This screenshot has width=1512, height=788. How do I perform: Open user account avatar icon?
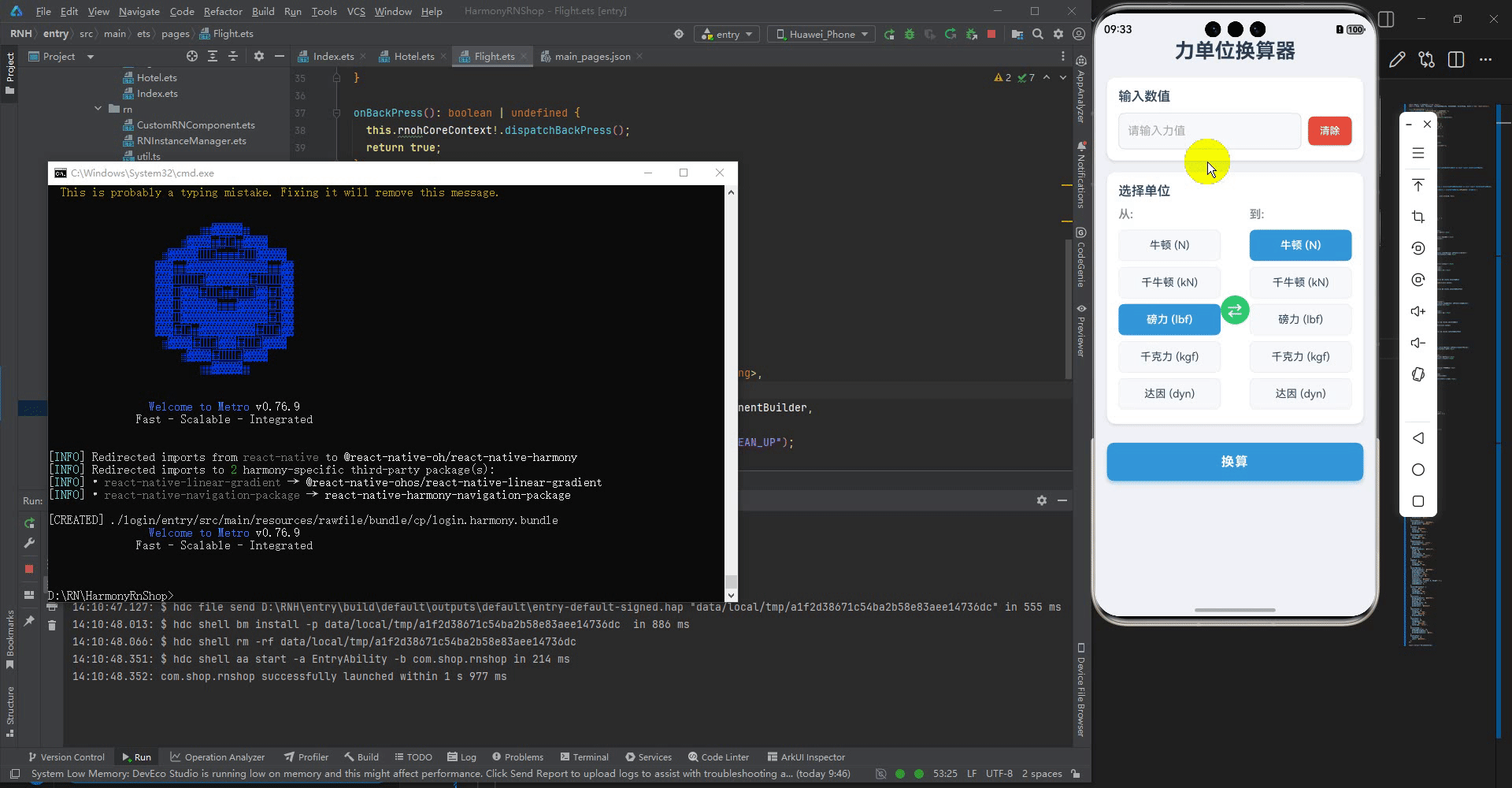click(x=1079, y=35)
